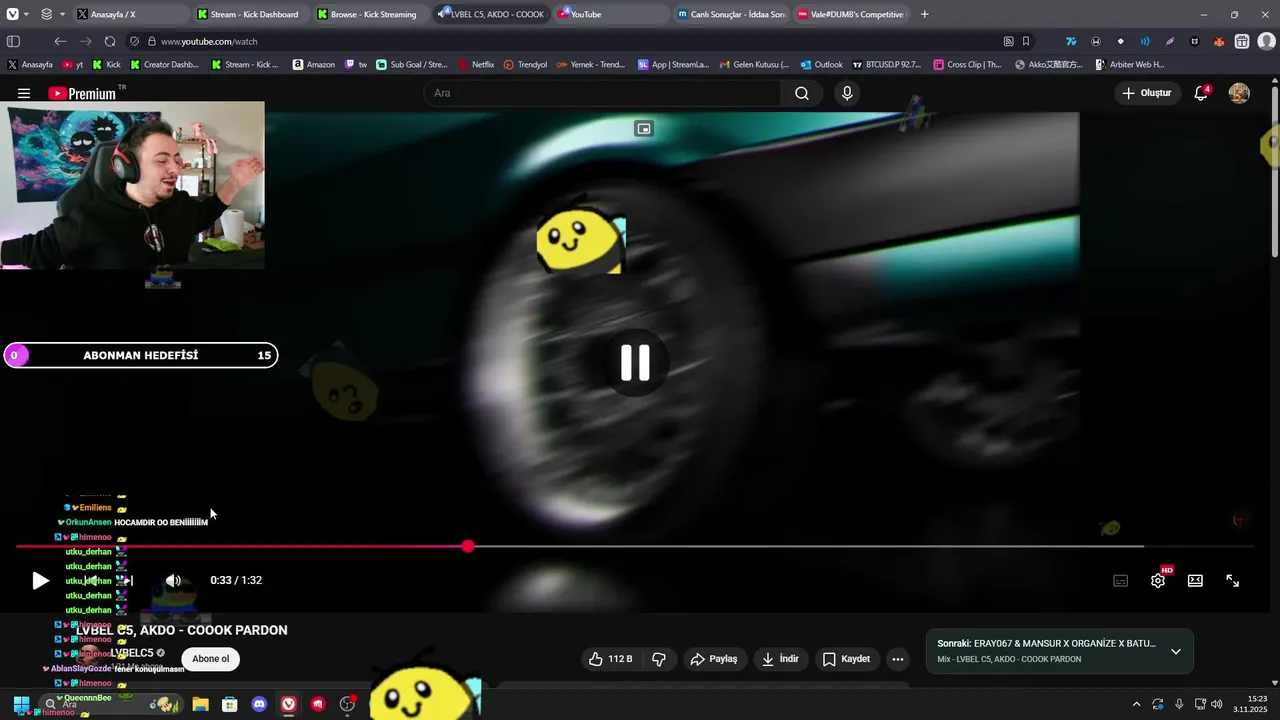Play the video with the play button
The width and height of the screenshot is (1280, 720).
point(39,581)
